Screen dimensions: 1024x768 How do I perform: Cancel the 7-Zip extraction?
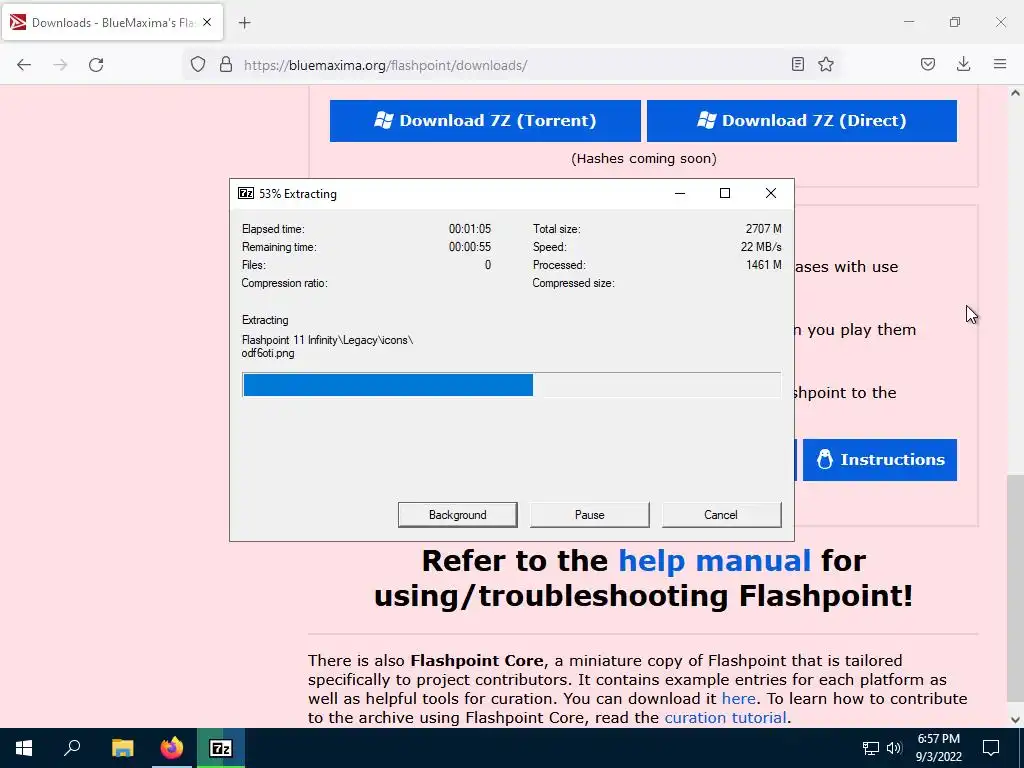click(x=721, y=515)
